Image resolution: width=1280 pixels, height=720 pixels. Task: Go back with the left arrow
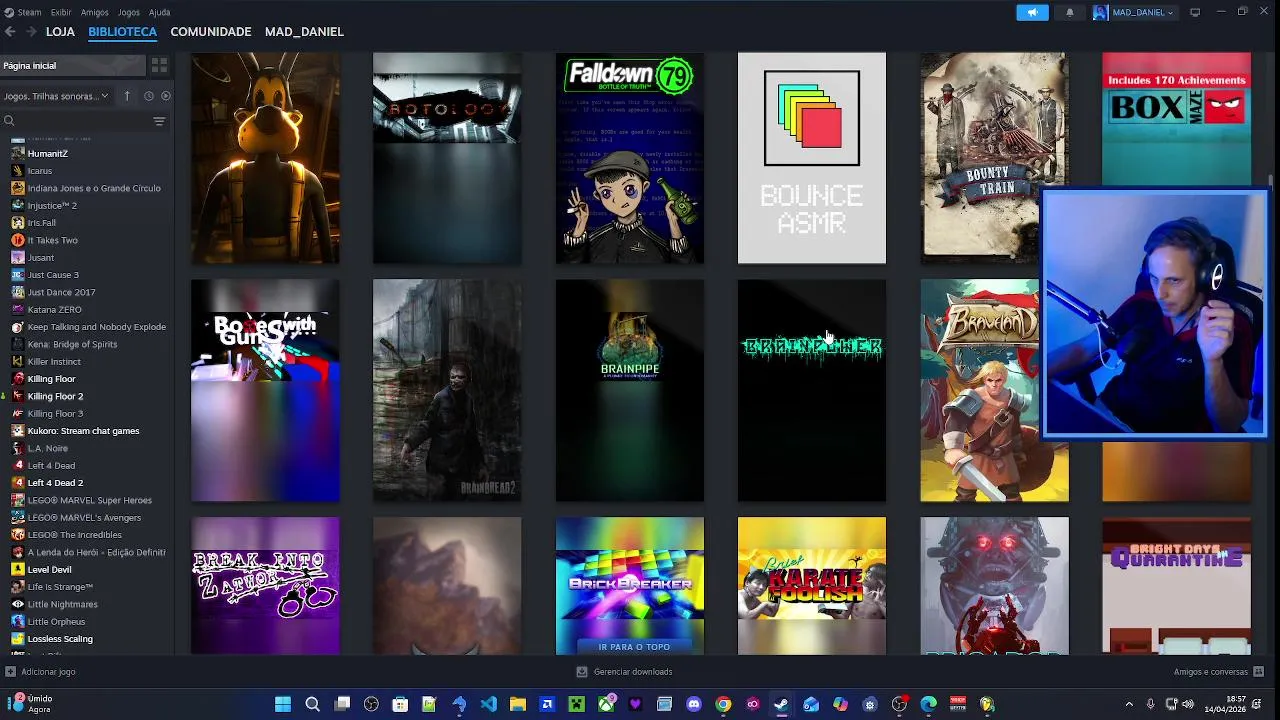10,32
